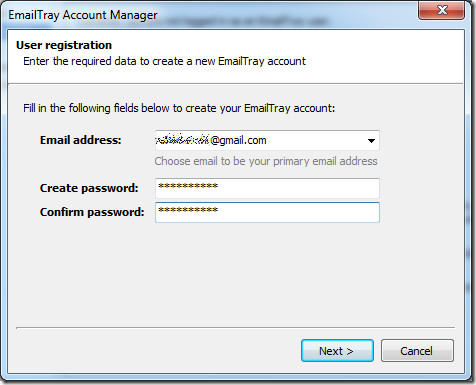Screen dimensions: 476x385
Task: Click the User registration heading
Action: [x=64, y=45]
